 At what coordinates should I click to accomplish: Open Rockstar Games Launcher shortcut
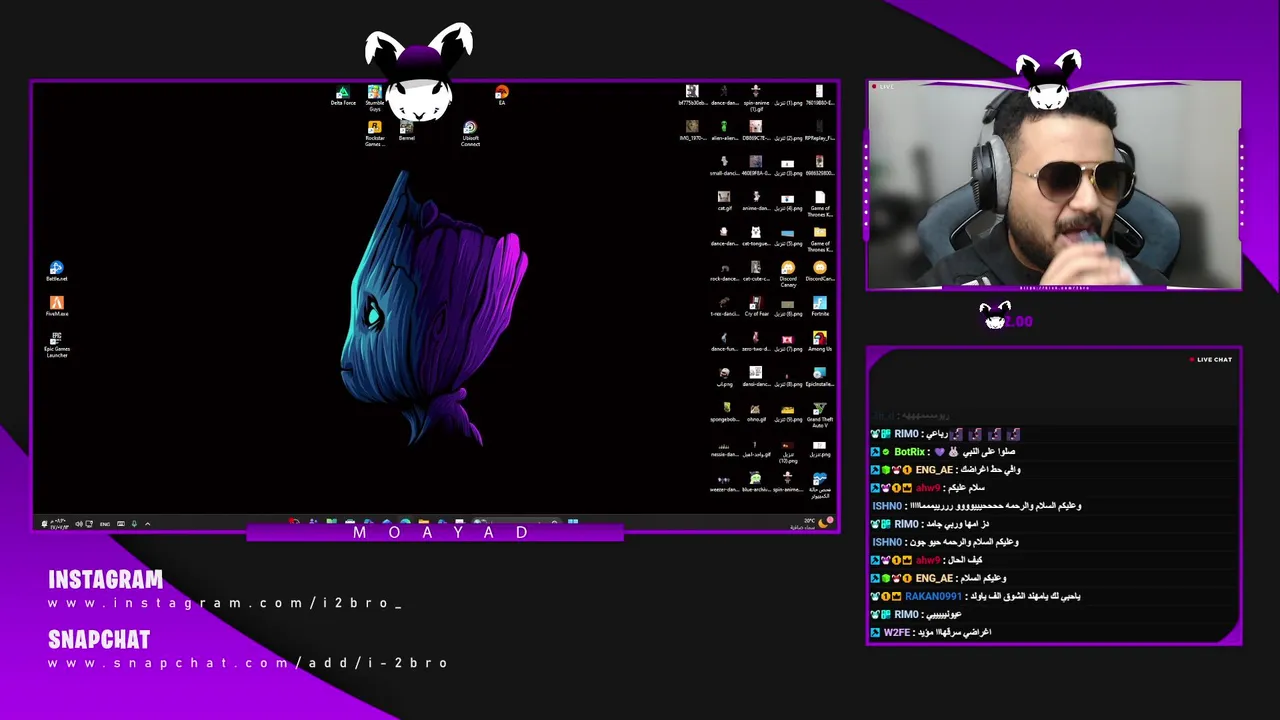[x=374, y=134]
